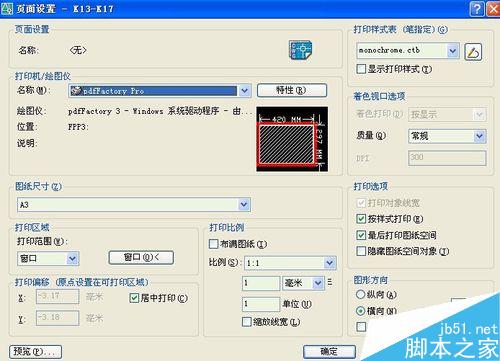Viewport: 500px width, 361px height.
Task: Click the plotter description text pdfFactory 3
Action: coord(160,111)
